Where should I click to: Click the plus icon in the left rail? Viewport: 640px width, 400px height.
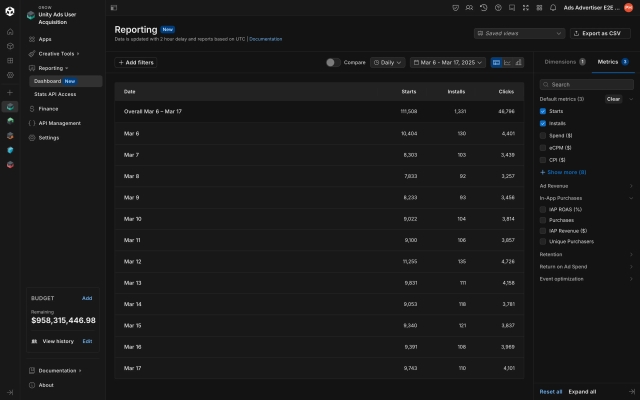10,93
